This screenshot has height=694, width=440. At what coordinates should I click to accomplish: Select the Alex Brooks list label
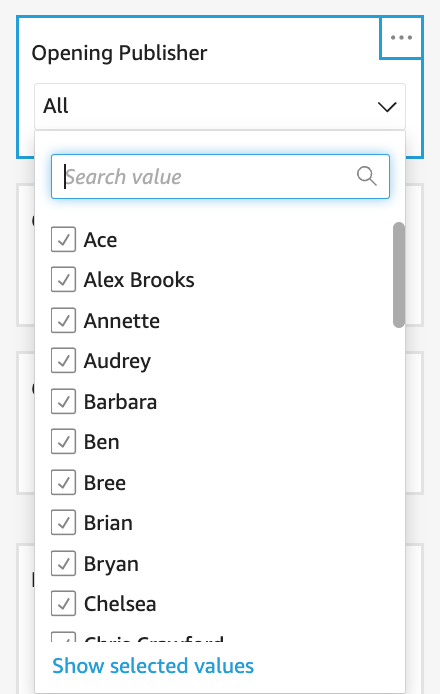(139, 280)
